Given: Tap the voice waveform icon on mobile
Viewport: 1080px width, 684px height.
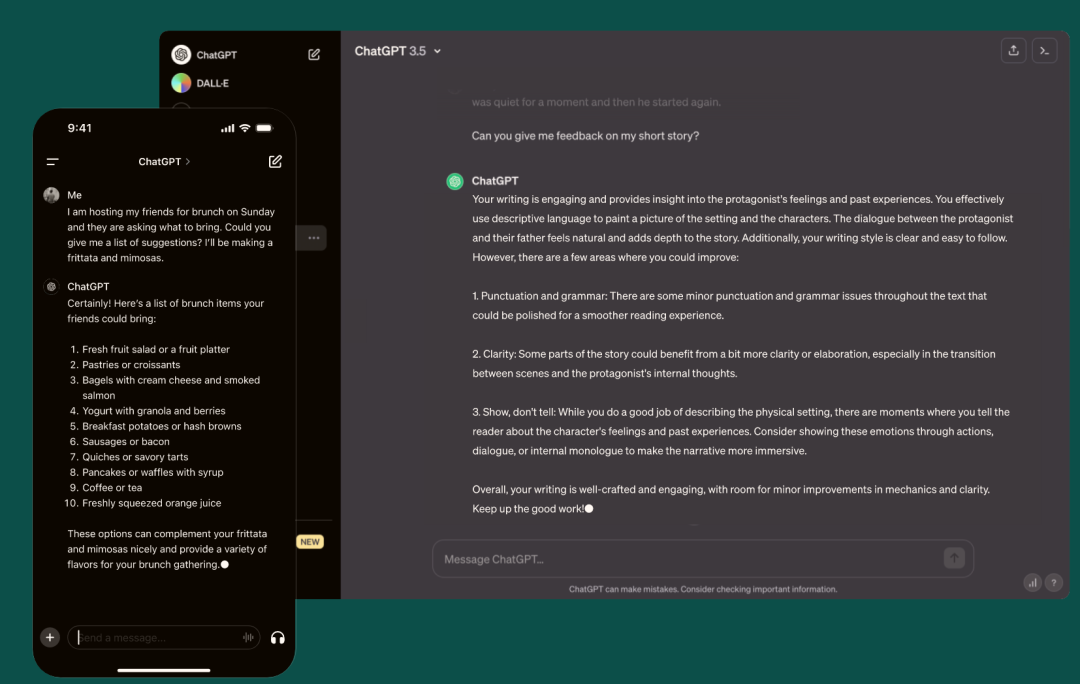Looking at the screenshot, I should [248, 637].
